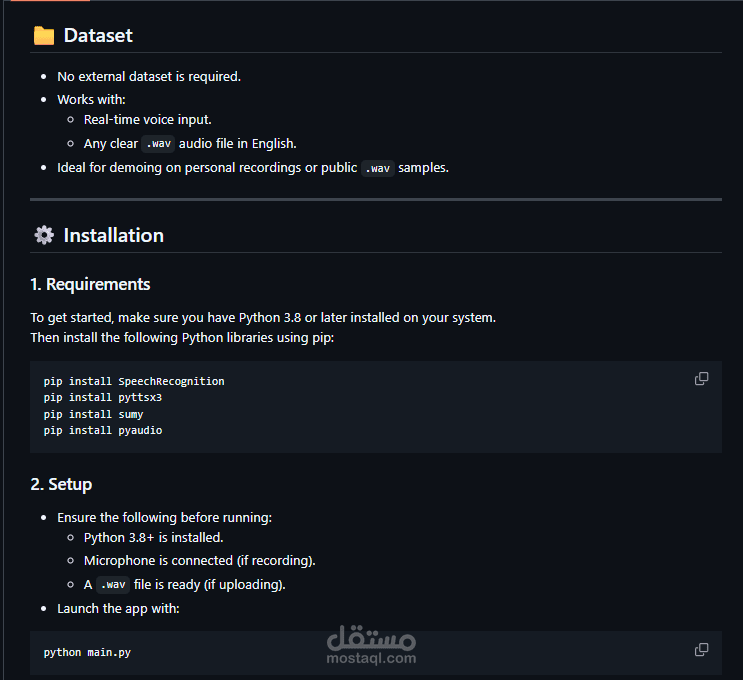This screenshot has width=743, height=680.
Task: Click the .wav code tag in 'Any clear' line
Action: 158,144
